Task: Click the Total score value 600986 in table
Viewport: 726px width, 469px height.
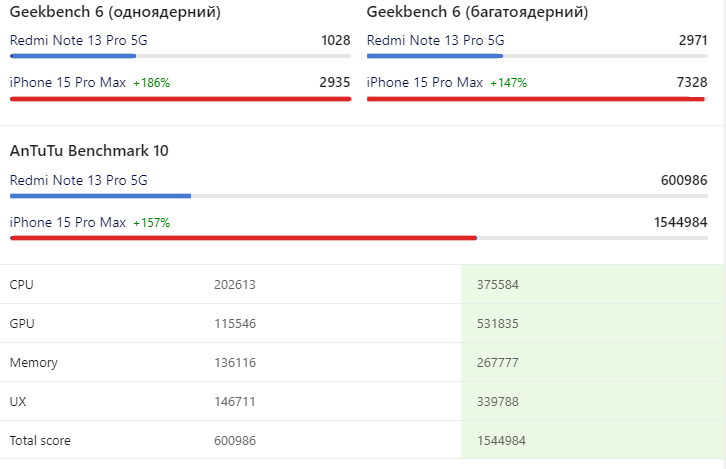Action: (x=235, y=440)
